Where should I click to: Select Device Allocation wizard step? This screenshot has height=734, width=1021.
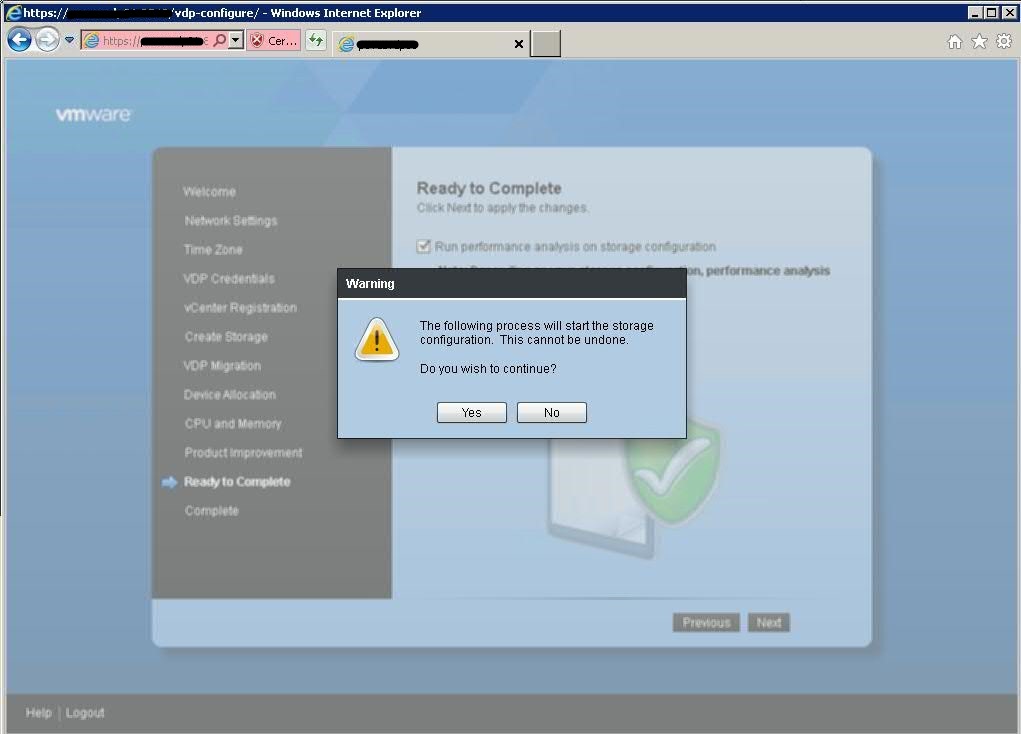tap(229, 395)
